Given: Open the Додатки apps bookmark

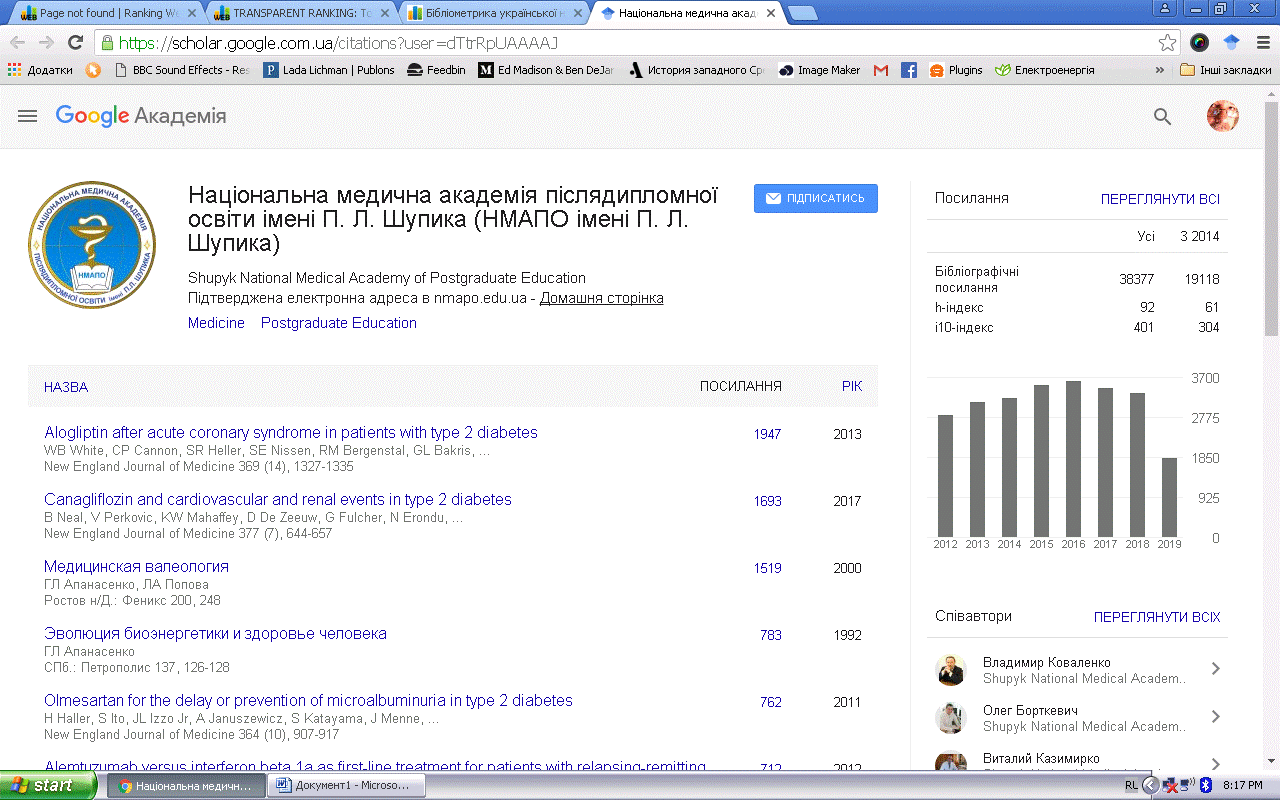Looking at the screenshot, I should 40,70.
